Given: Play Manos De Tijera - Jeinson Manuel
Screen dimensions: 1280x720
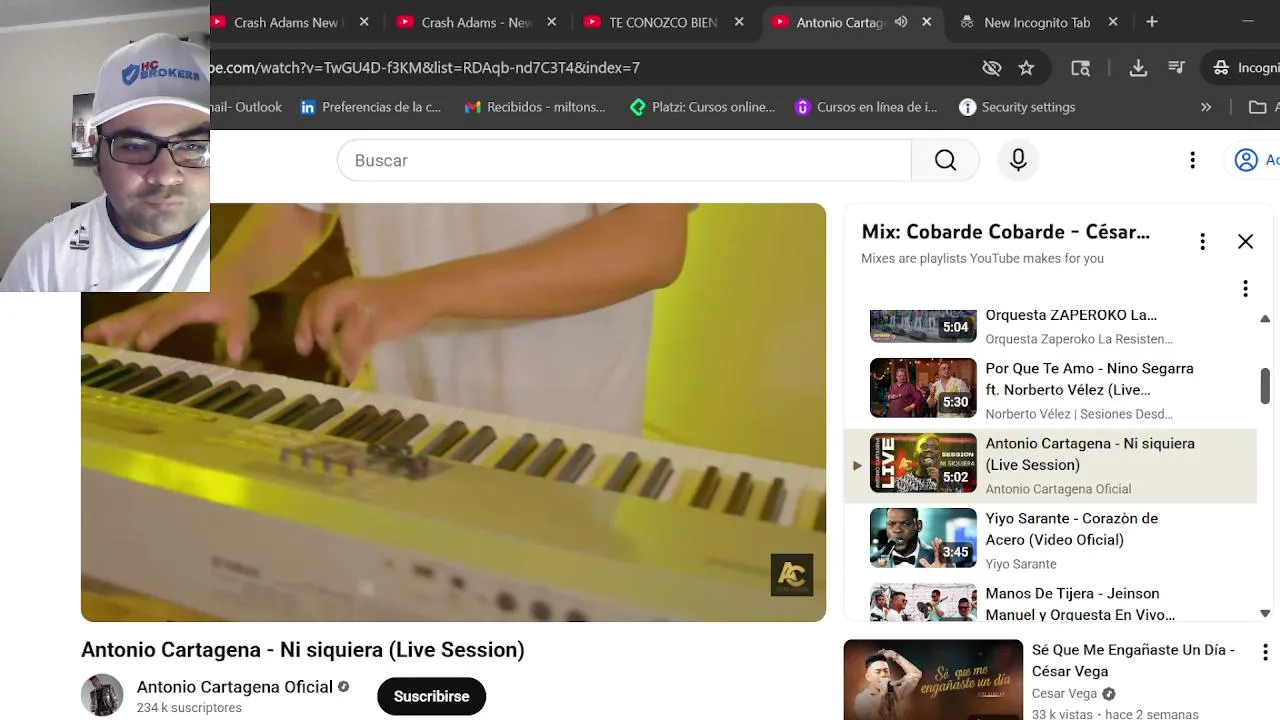Looking at the screenshot, I should coord(1080,604).
